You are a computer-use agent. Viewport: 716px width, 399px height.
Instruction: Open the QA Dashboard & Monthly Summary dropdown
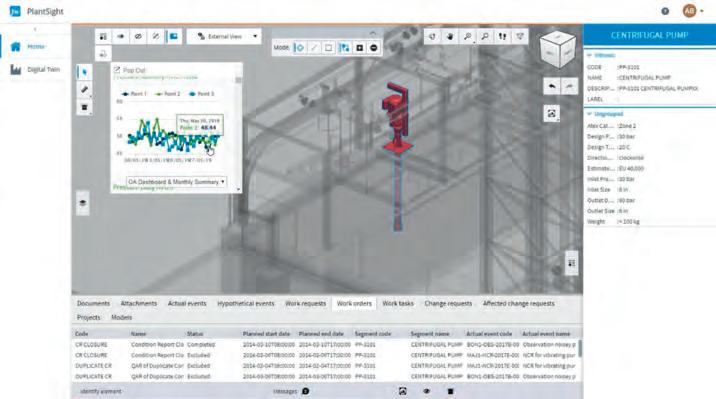[x=176, y=182]
